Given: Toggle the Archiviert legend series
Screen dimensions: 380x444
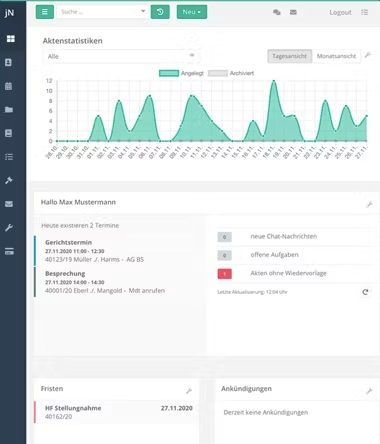Looking at the screenshot, I should [231, 73].
